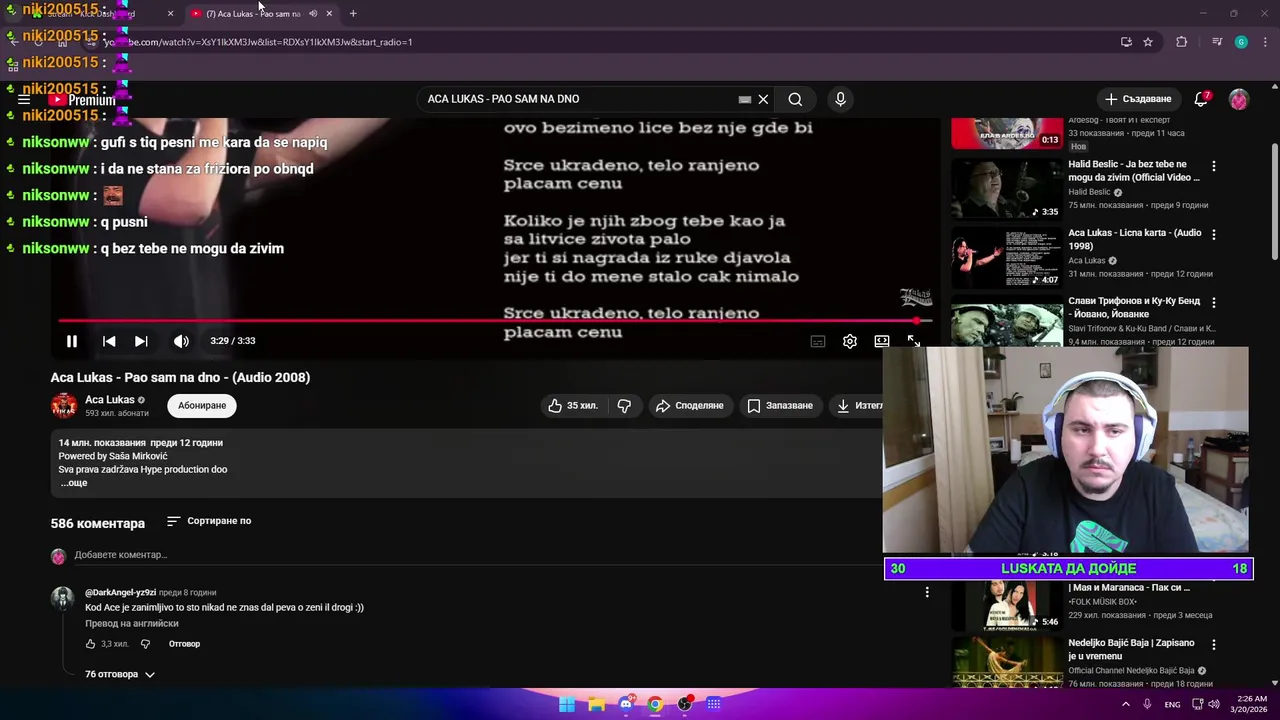Open OBS Studio from taskbar
The height and width of the screenshot is (720, 1280).
pyautogui.click(x=684, y=704)
